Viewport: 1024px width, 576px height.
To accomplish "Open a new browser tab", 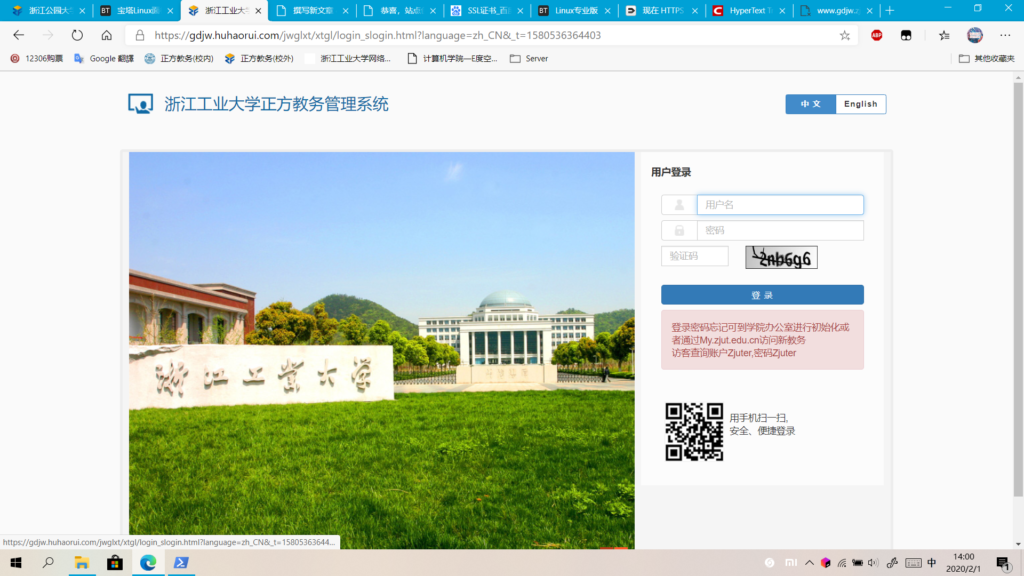I will (889, 10).
